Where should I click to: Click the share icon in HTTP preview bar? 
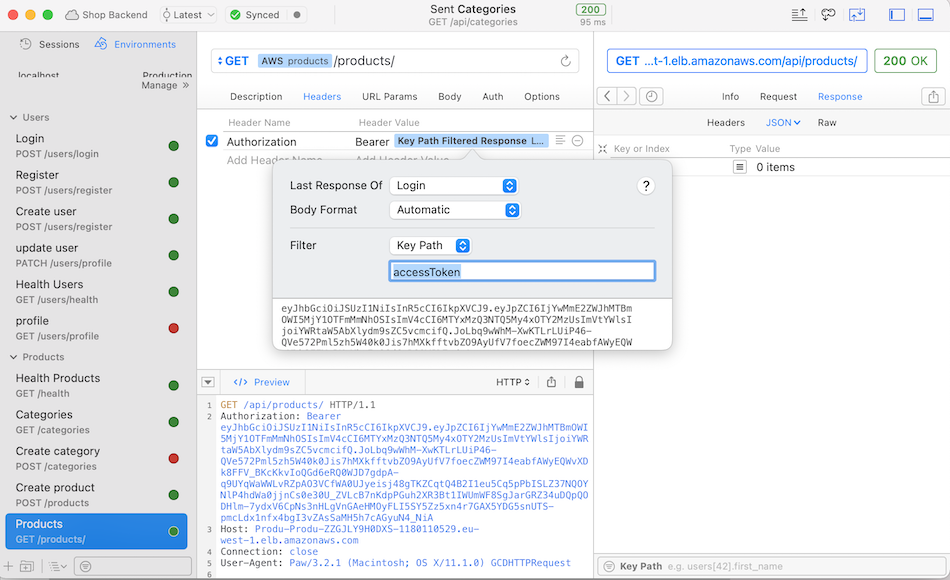point(551,382)
